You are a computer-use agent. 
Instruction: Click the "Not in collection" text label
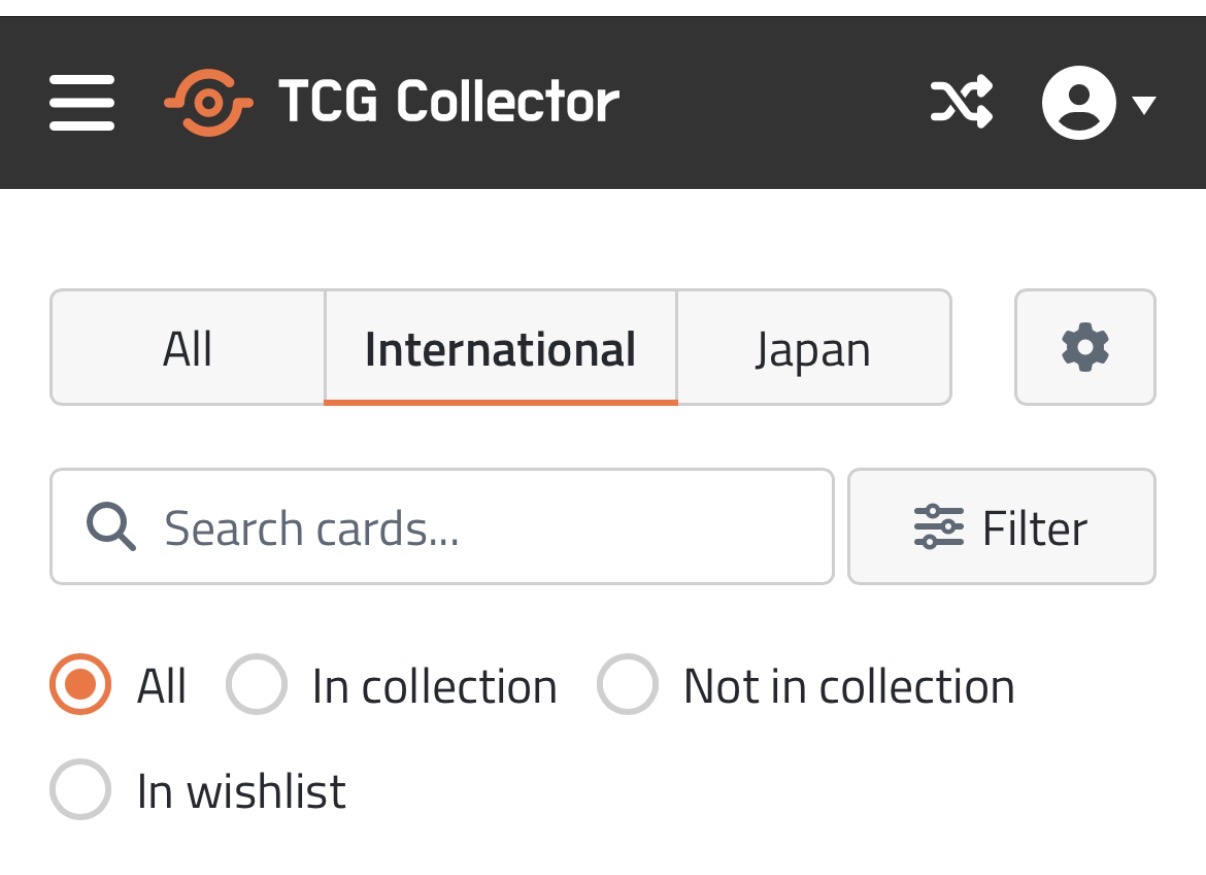848,686
